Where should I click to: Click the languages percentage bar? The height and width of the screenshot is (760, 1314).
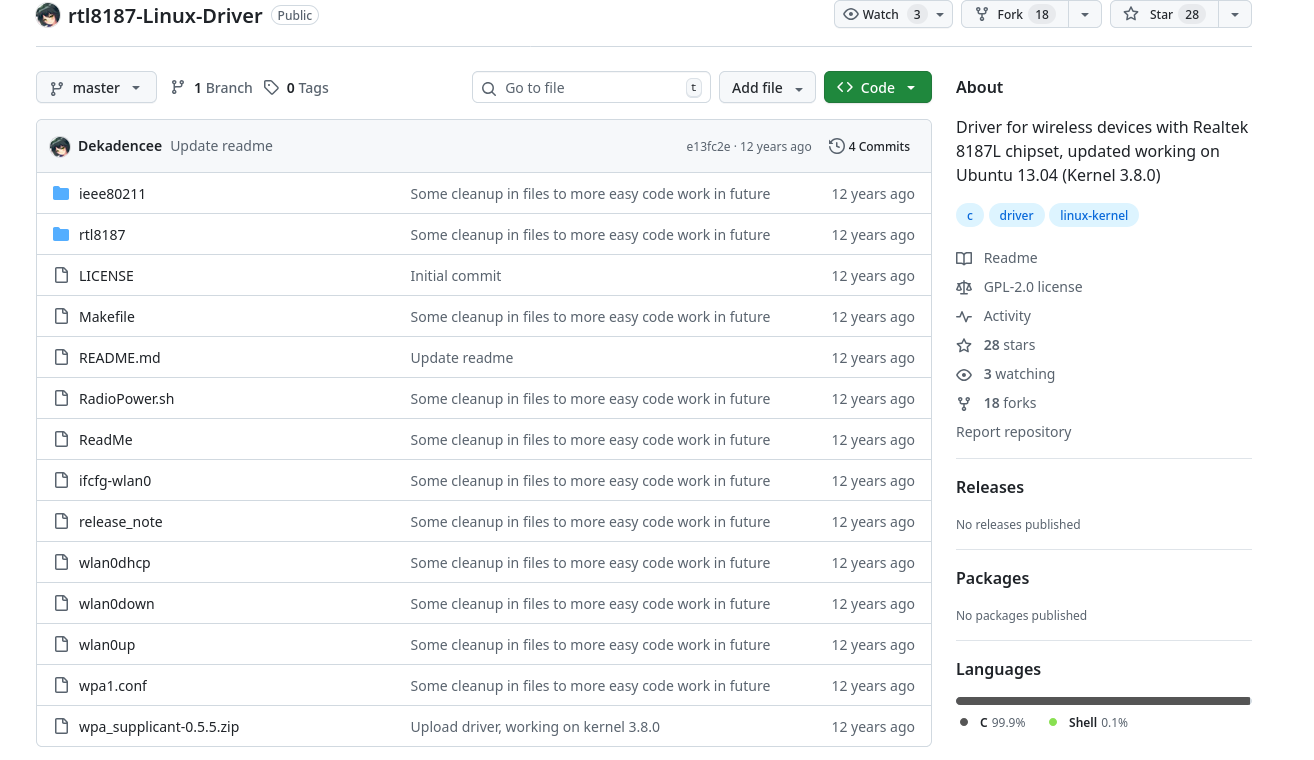pyautogui.click(x=1104, y=701)
